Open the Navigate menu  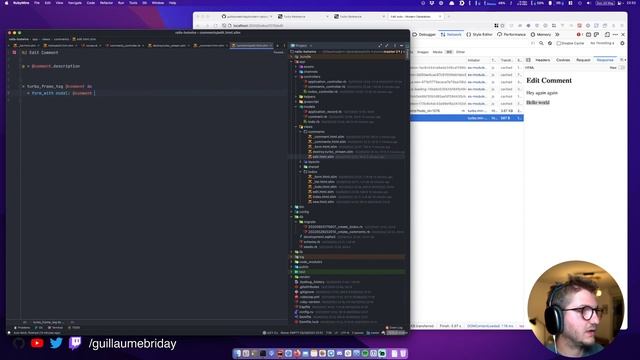75,3
